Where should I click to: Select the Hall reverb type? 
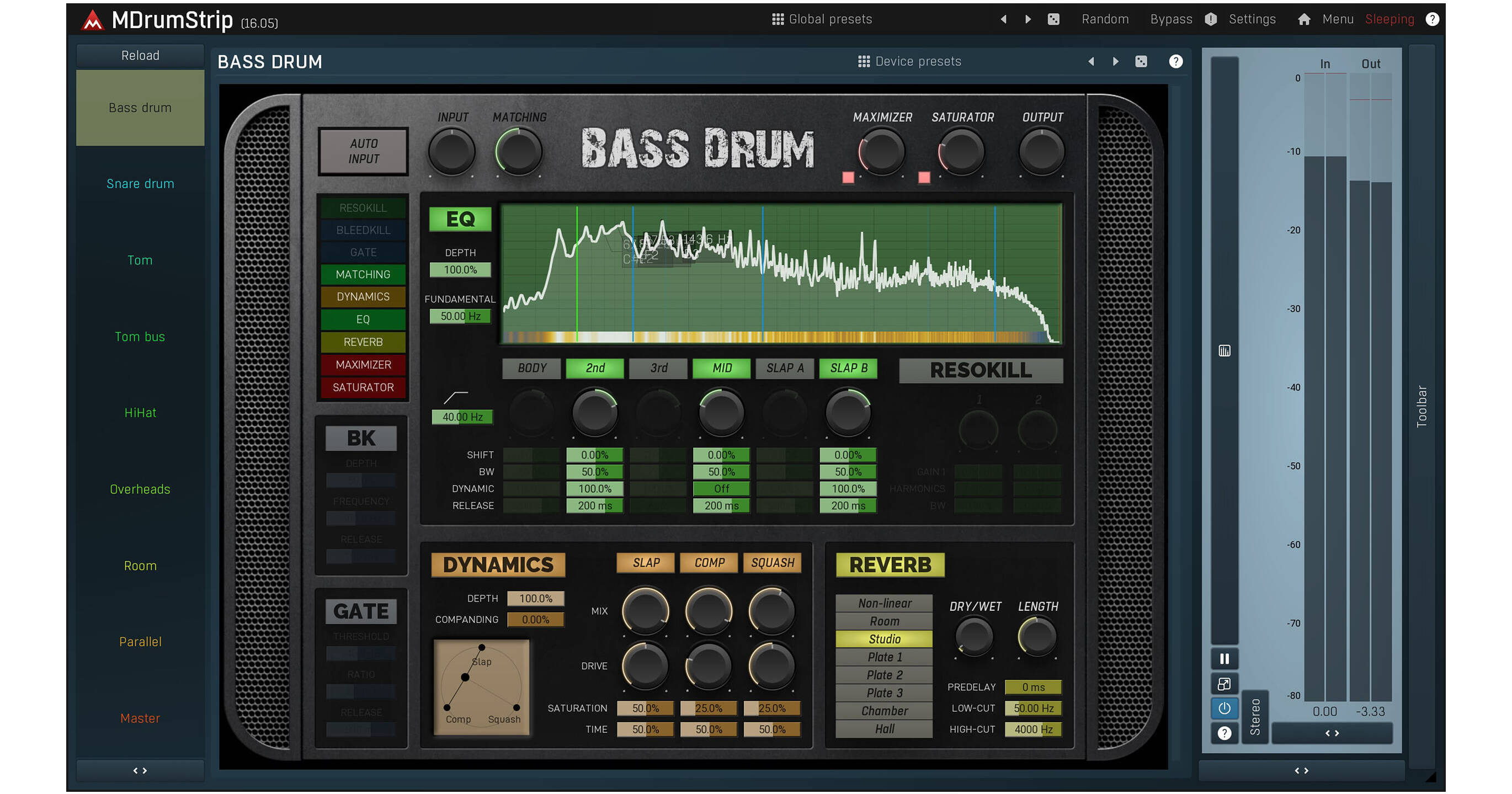click(884, 729)
